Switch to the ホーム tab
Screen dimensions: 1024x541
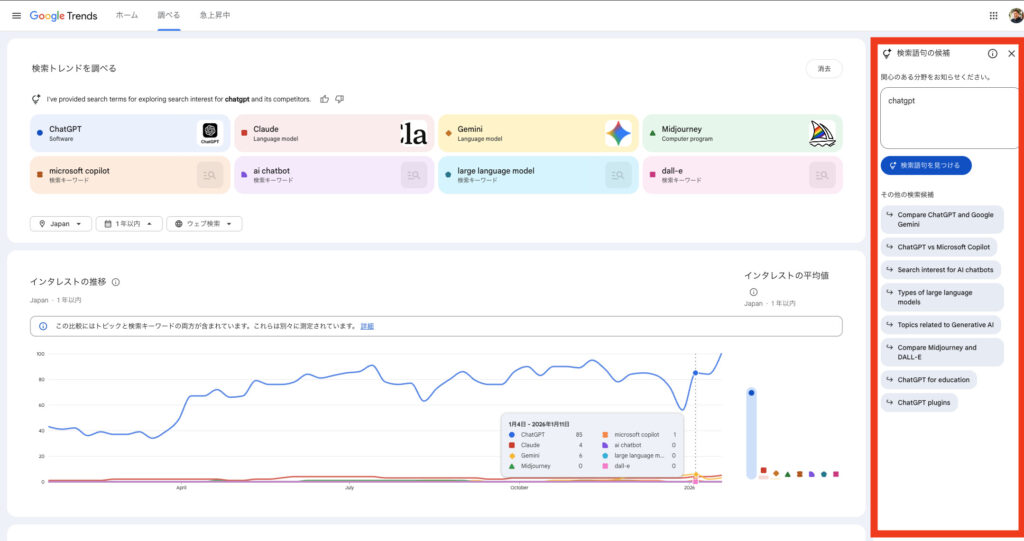[127, 16]
